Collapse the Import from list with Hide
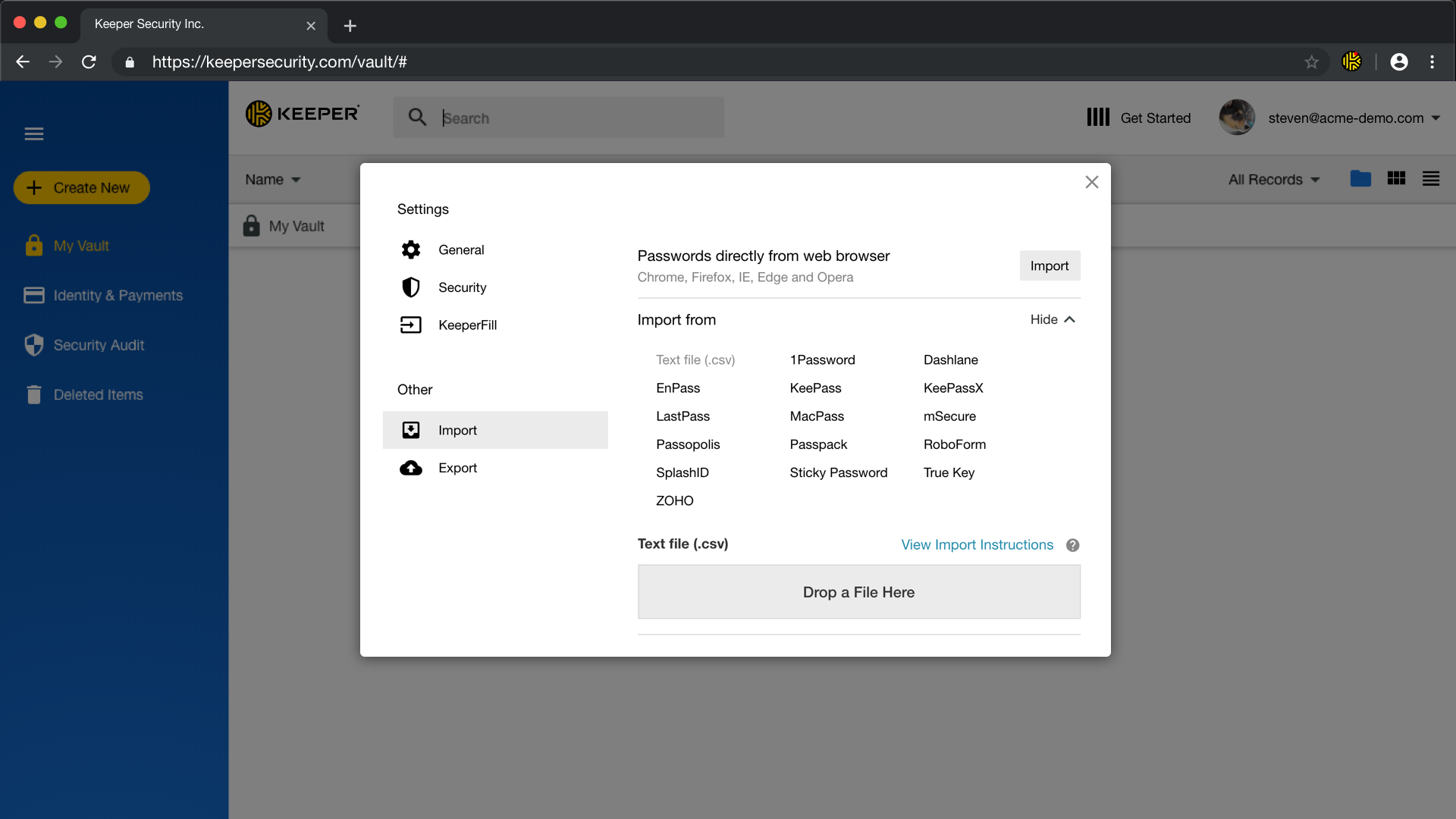 click(x=1053, y=319)
